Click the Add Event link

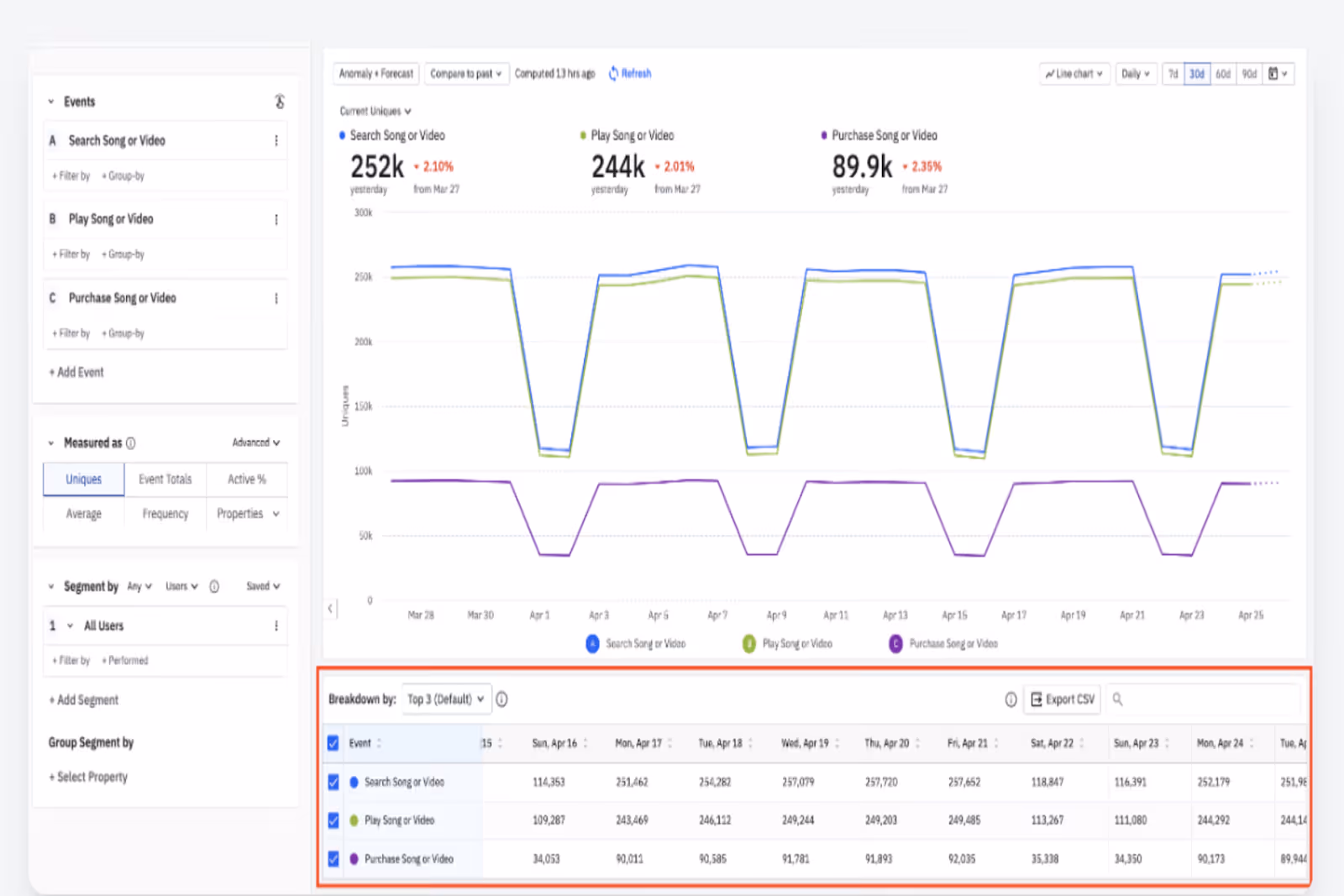click(x=76, y=372)
